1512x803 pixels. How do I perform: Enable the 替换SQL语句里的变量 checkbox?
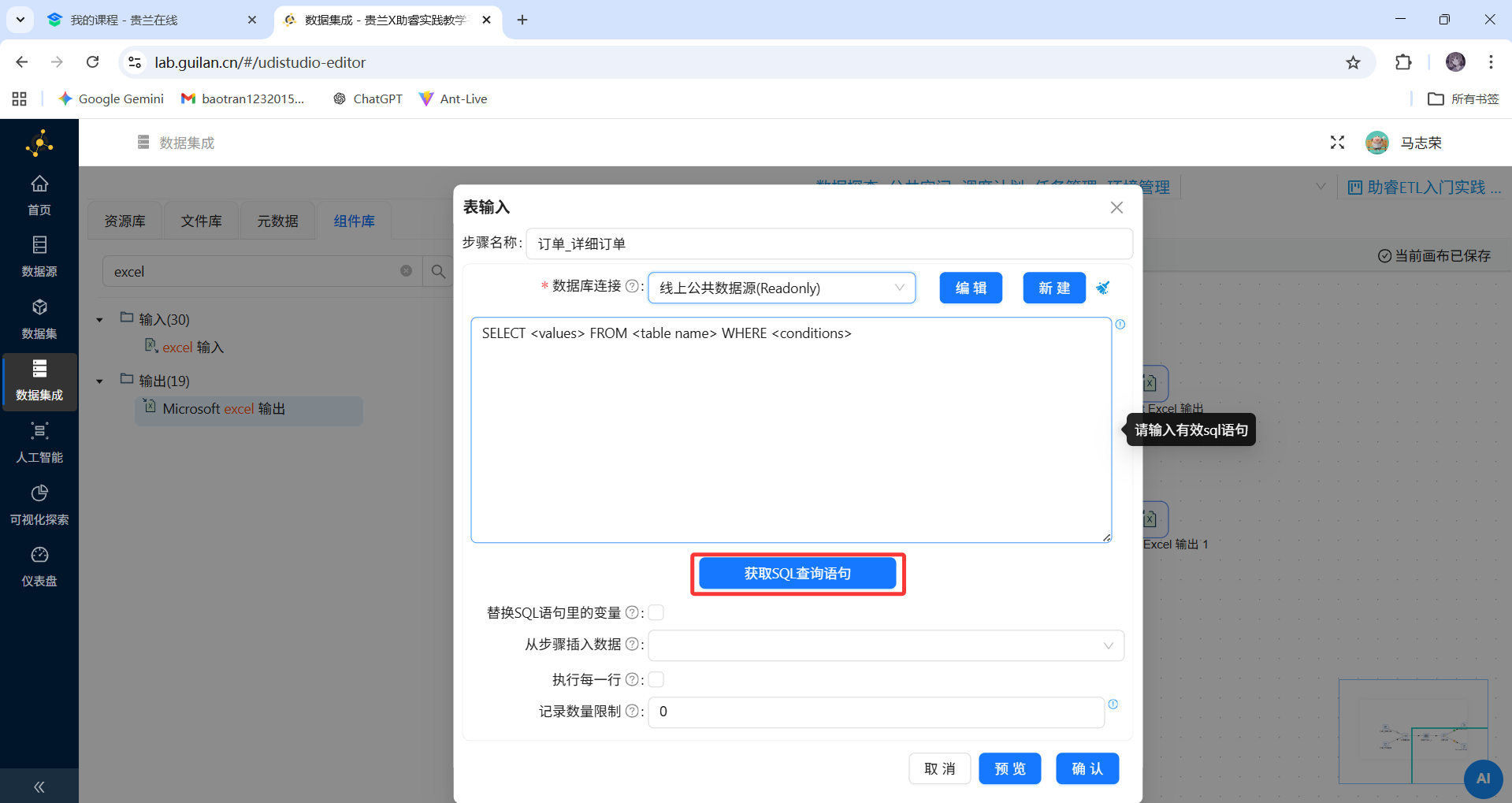[656, 612]
